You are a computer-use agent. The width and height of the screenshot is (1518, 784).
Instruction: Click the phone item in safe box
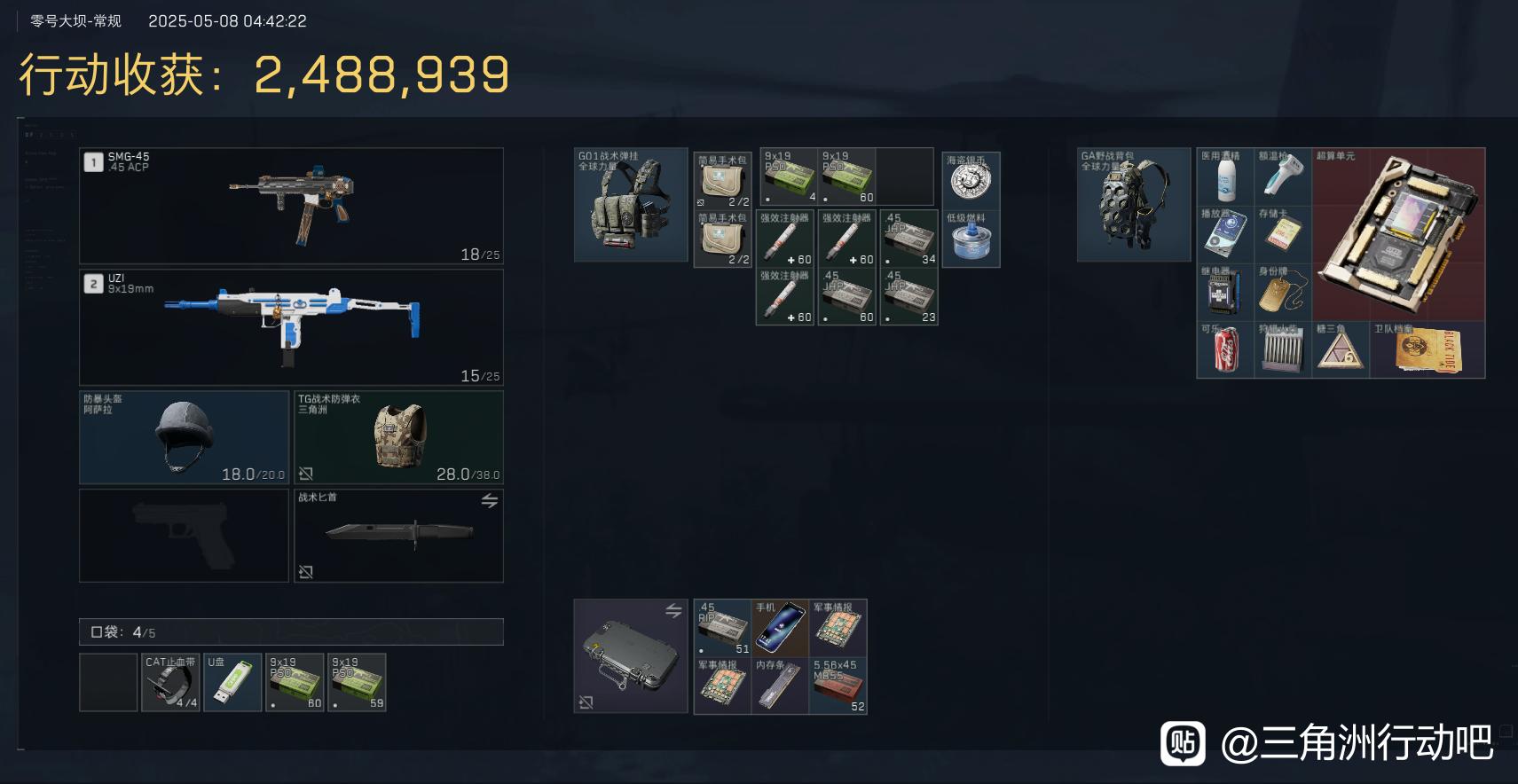click(x=780, y=628)
